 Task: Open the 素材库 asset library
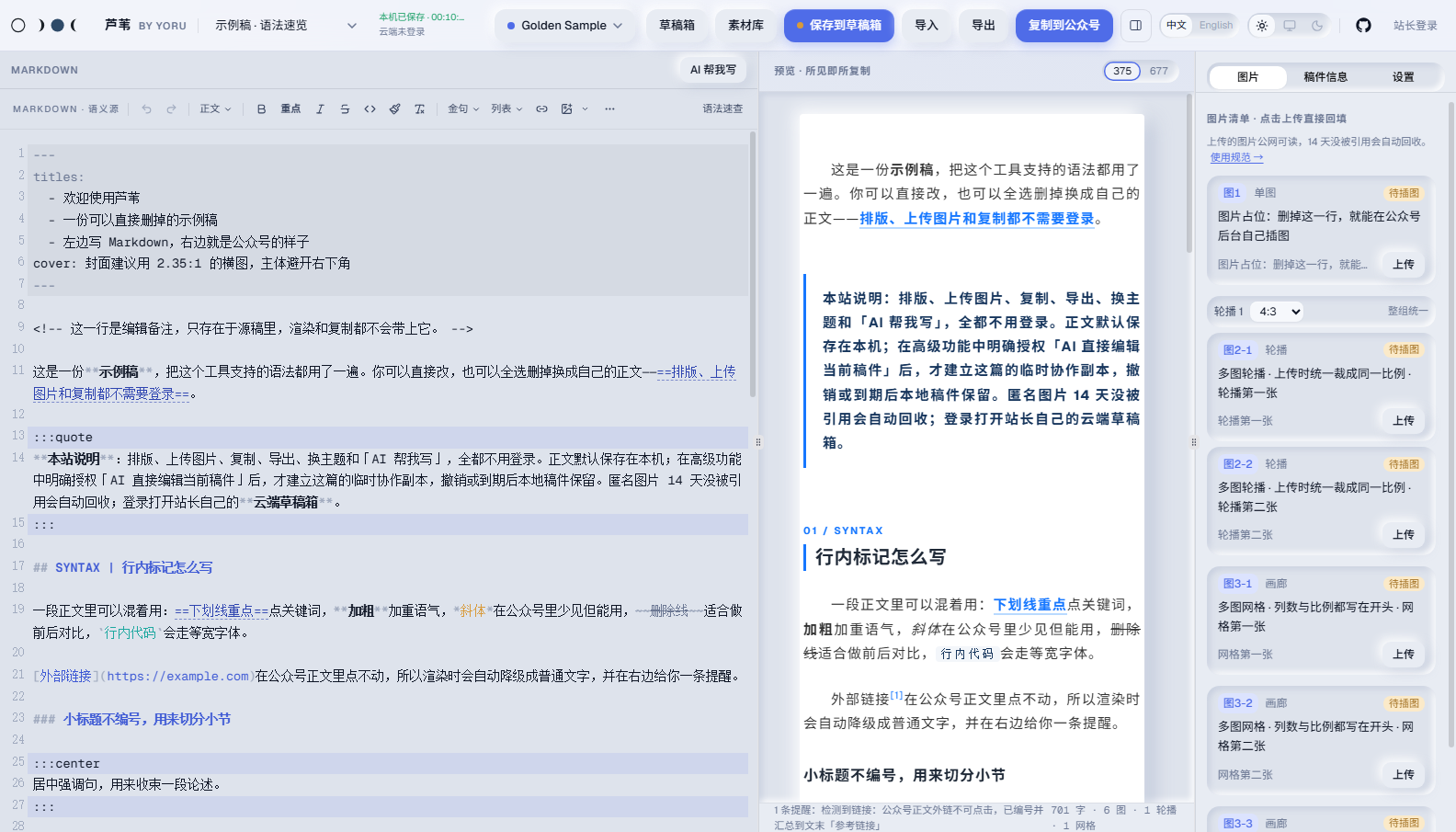click(745, 26)
